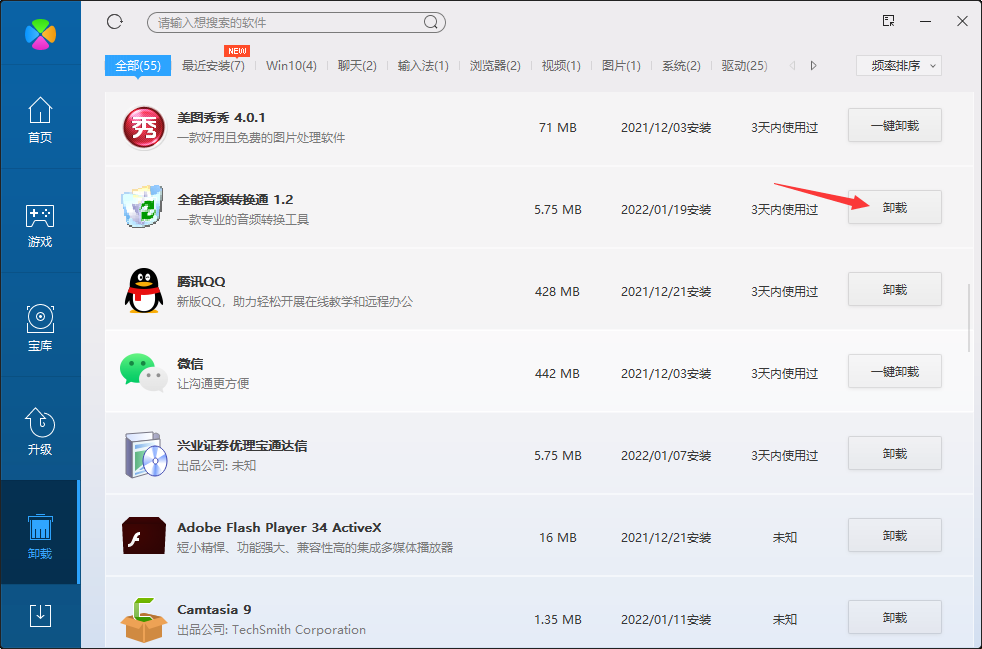This screenshot has height=649, width=982.
Task: Click the 兴业证券优理宝通达信 installer icon
Action: pyautogui.click(x=145, y=455)
